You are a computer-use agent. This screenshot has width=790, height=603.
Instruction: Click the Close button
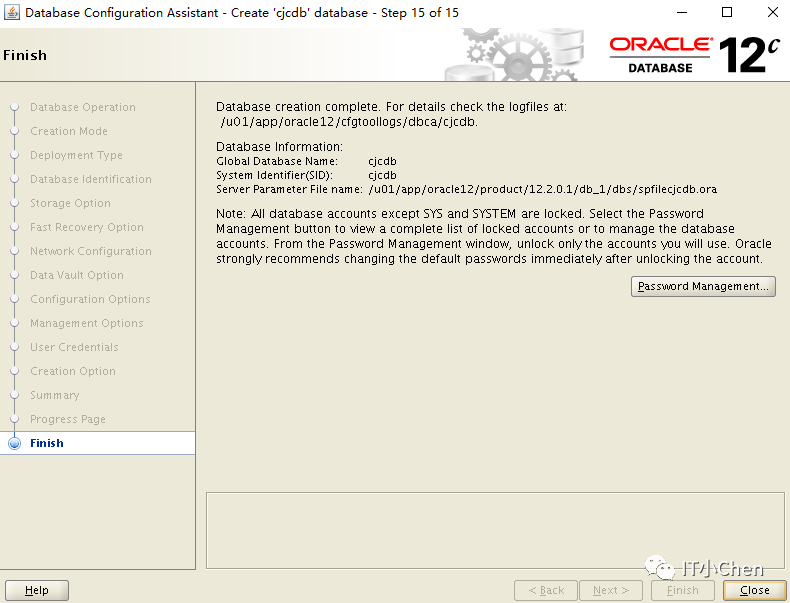[x=754, y=590]
